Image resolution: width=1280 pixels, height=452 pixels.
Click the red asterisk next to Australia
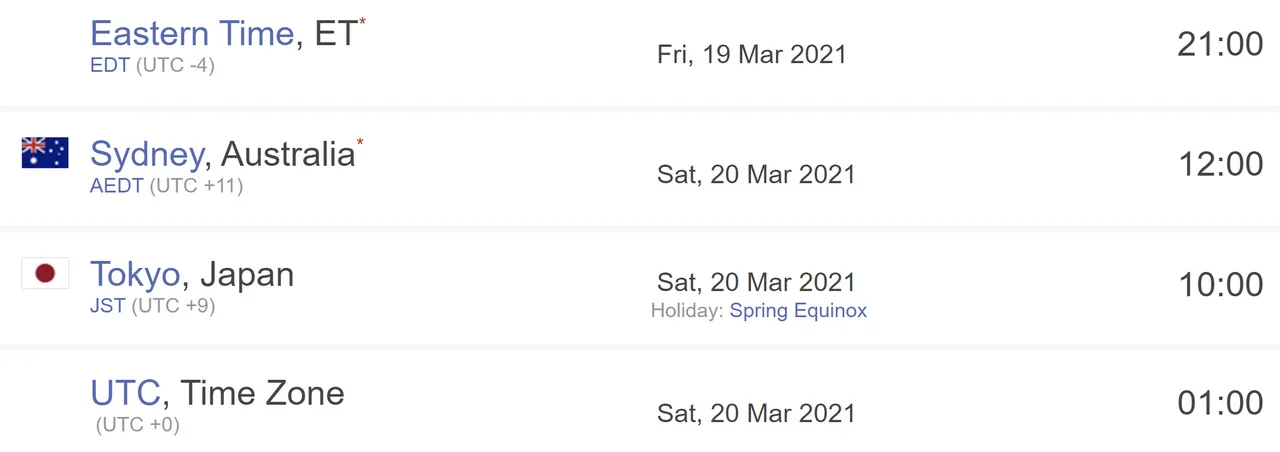click(360, 142)
